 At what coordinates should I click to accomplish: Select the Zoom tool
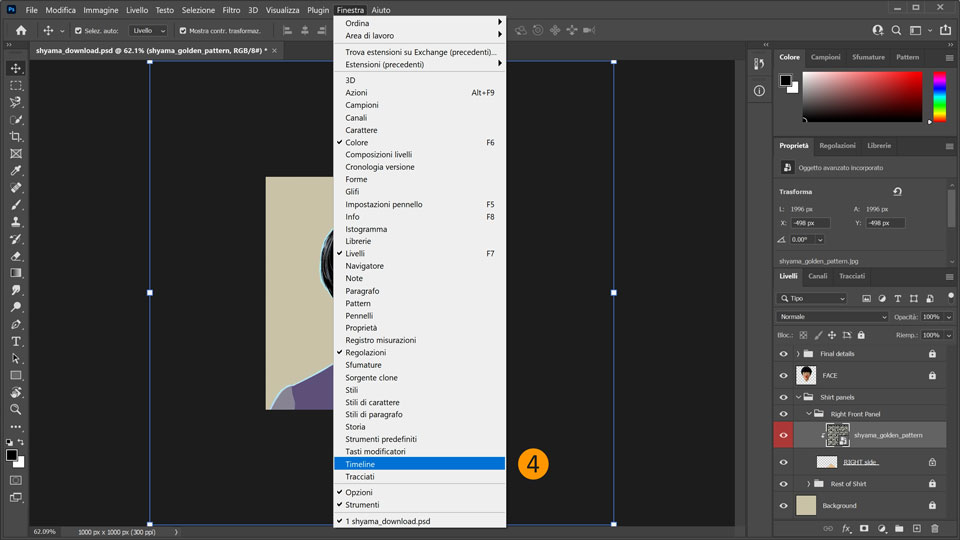coord(16,409)
